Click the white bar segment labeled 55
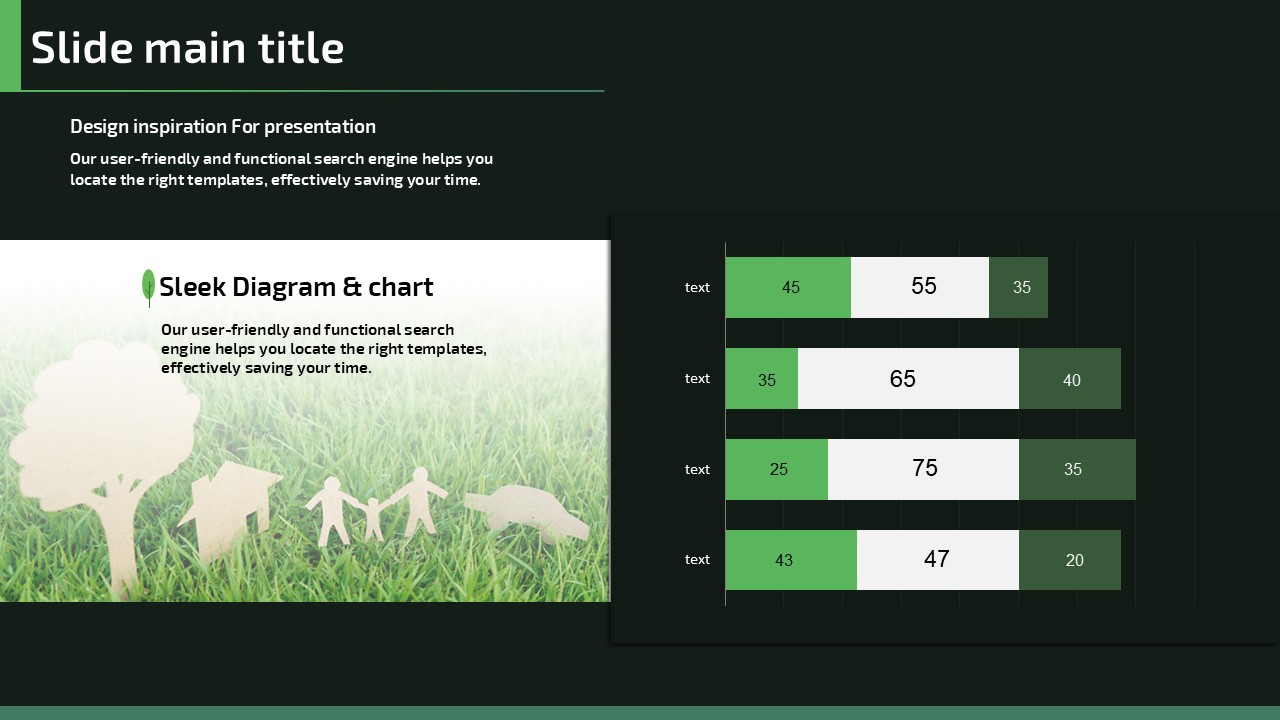This screenshot has height=720, width=1280. click(x=920, y=287)
